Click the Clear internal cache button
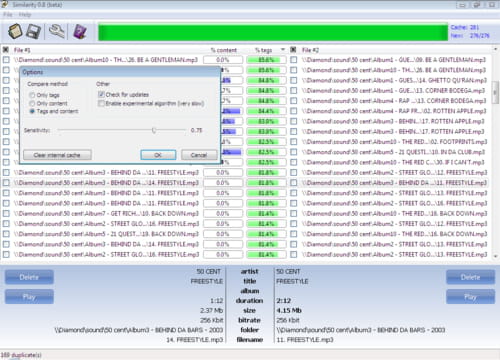Image resolution: width=500 pixels, height=360 pixels. [x=57, y=155]
